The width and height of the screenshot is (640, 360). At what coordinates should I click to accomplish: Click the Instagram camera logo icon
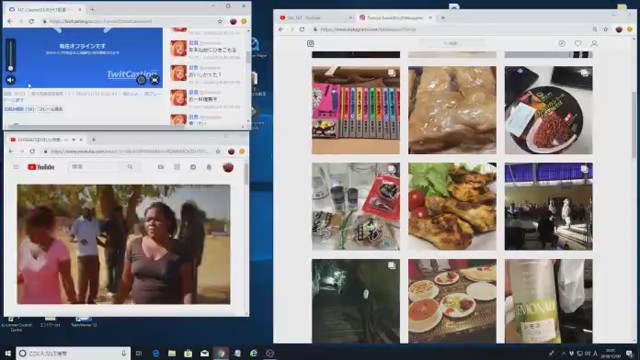point(310,44)
